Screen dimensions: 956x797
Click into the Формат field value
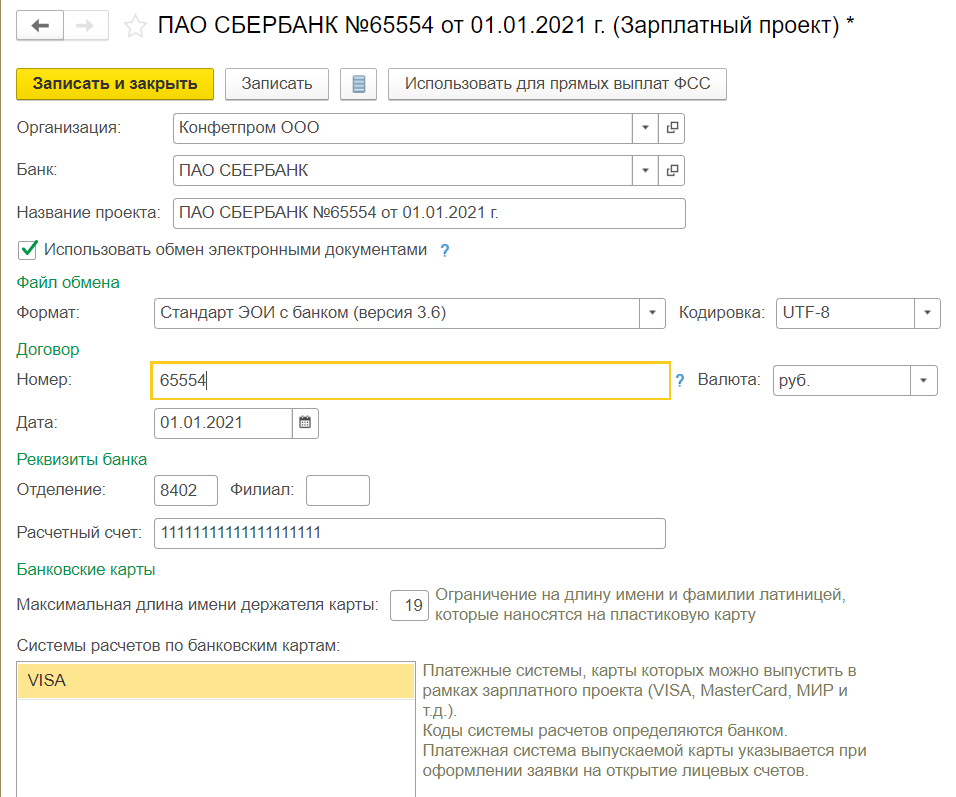coord(397,313)
